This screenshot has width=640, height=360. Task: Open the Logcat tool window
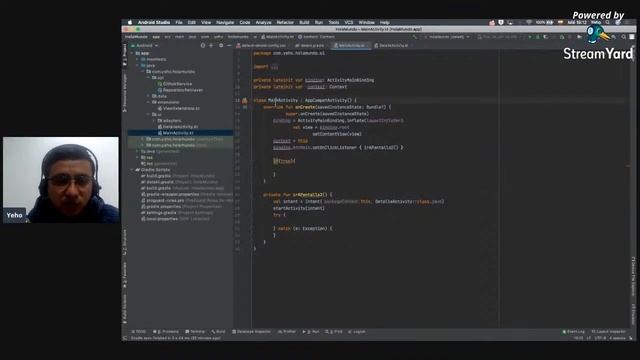357,331
